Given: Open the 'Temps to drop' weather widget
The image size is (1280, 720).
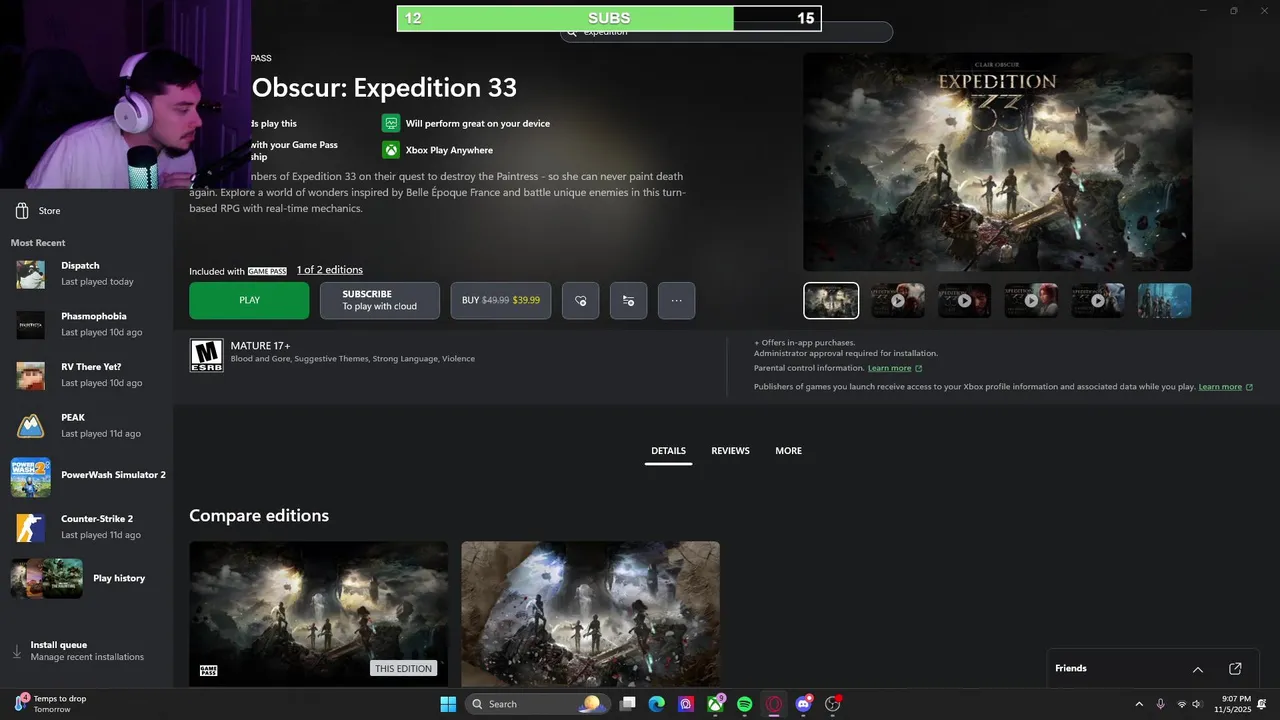Looking at the screenshot, I should coord(50,704).
